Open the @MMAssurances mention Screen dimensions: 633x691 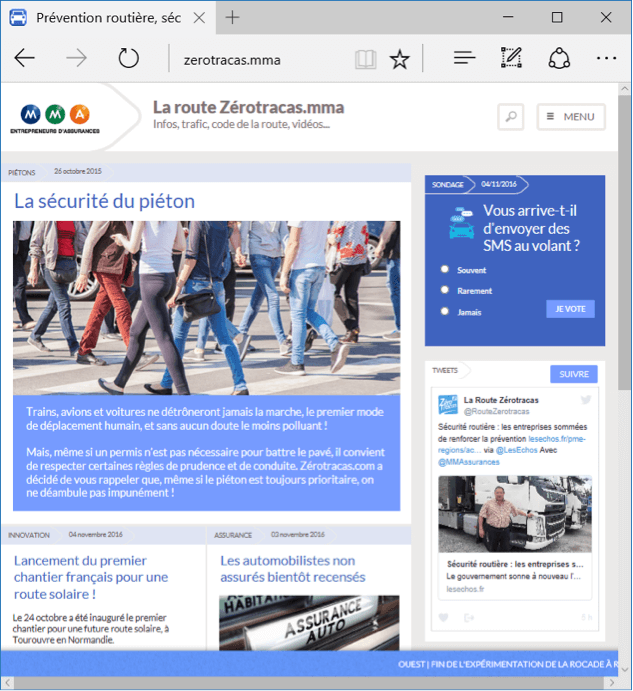tap(469, 462)
